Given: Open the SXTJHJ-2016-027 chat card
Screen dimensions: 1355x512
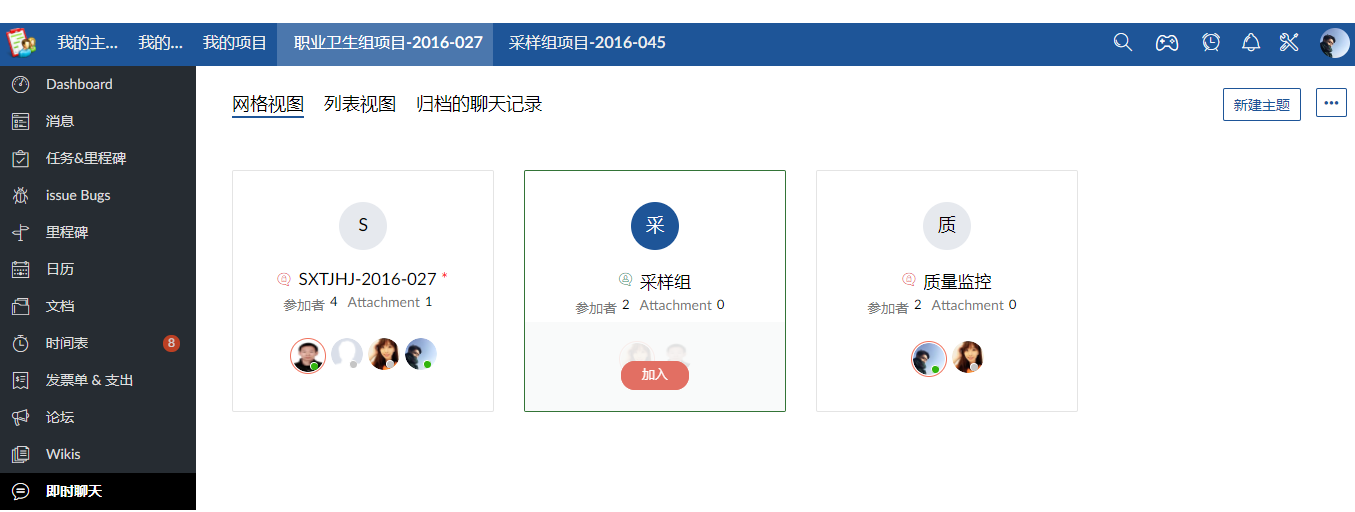Looking at the screenshot, I should tap(363, 291).
